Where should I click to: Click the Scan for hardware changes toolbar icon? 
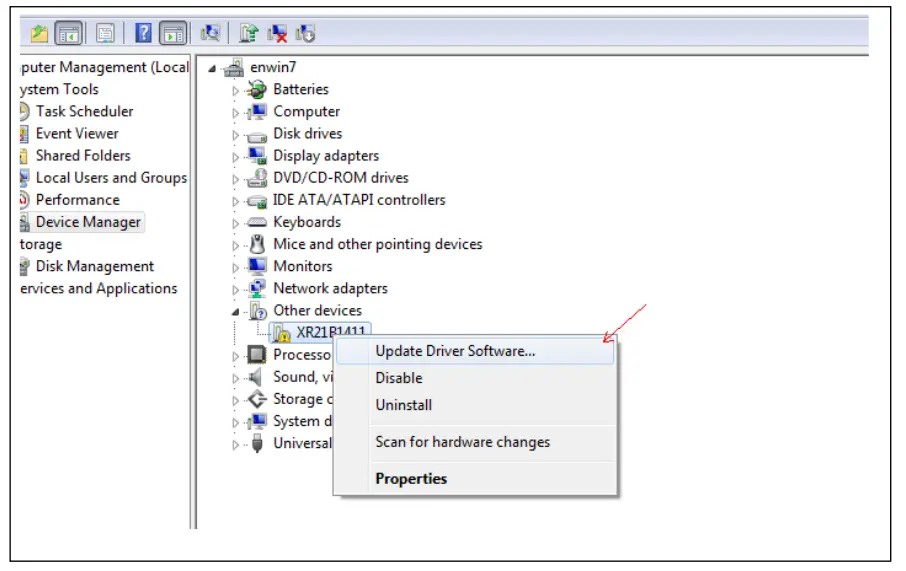pos(210,33)
